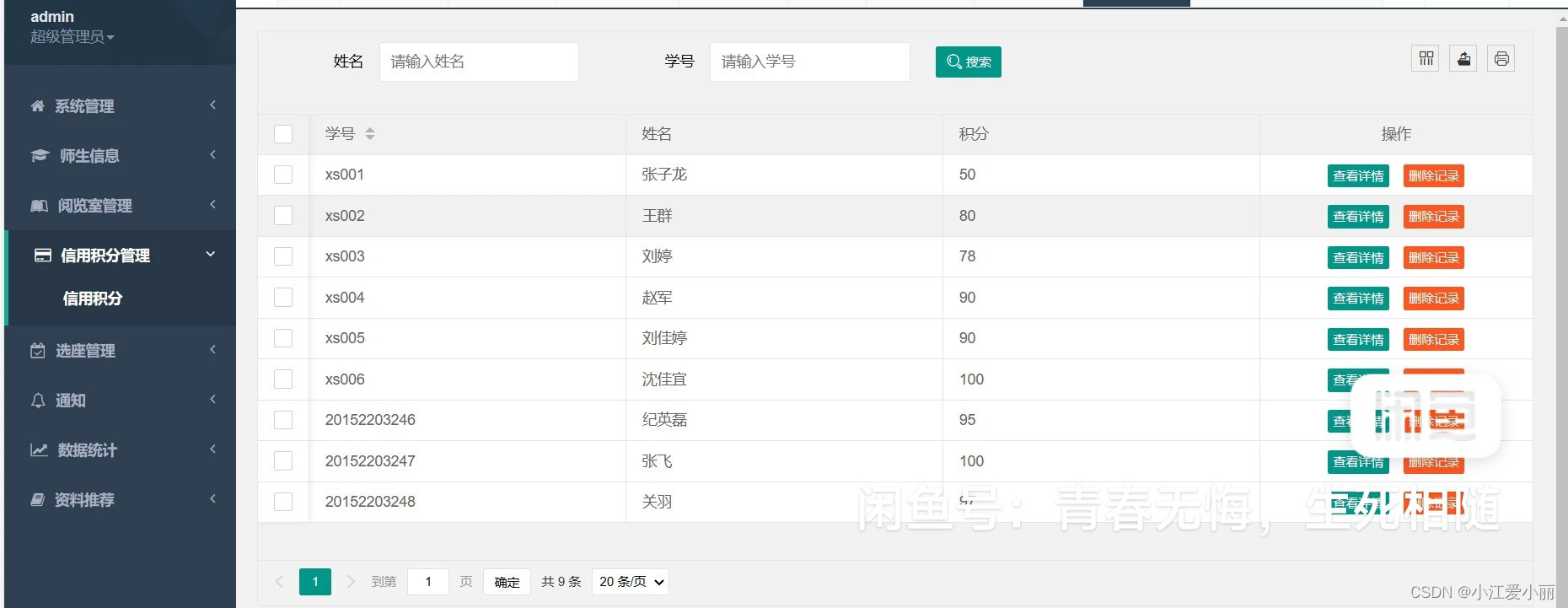This screenshot has height=608, width=1568.
Task: Check the box for row 20152203246
Action: pos(283,420)
